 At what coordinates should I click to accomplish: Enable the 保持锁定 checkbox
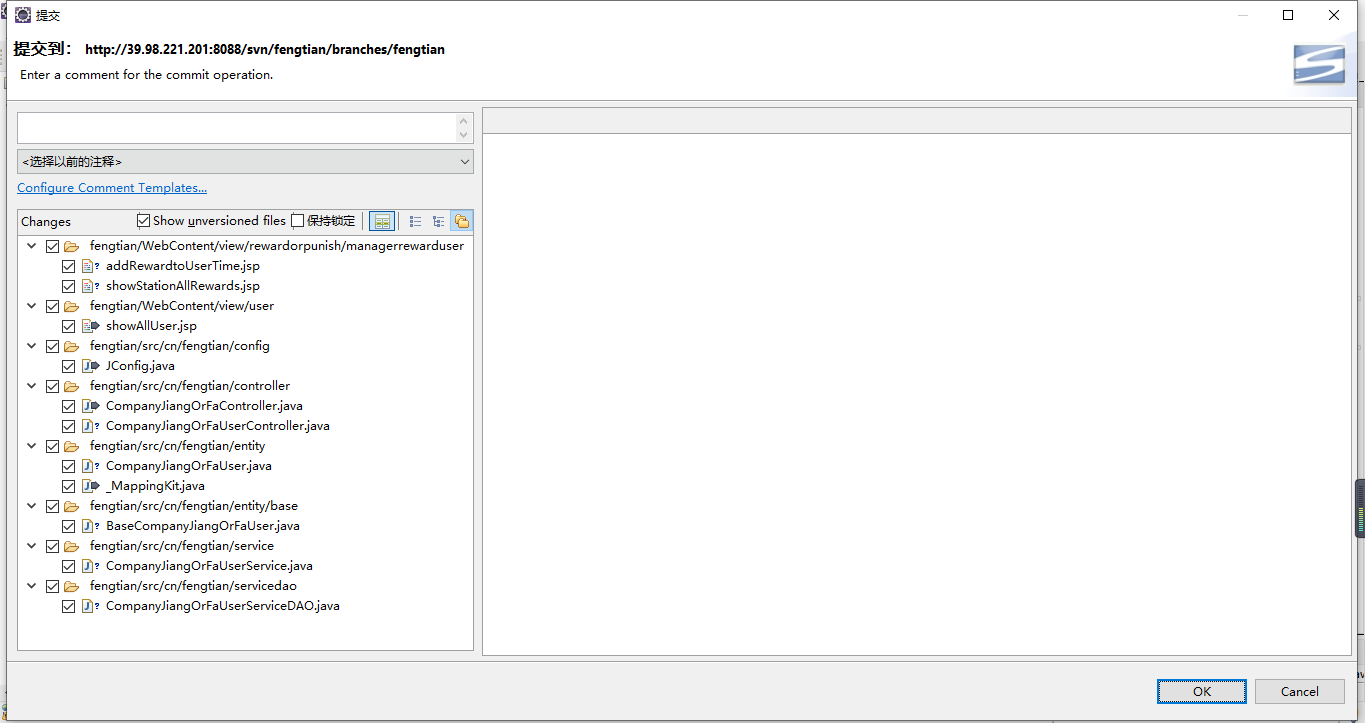pos(298,221)
